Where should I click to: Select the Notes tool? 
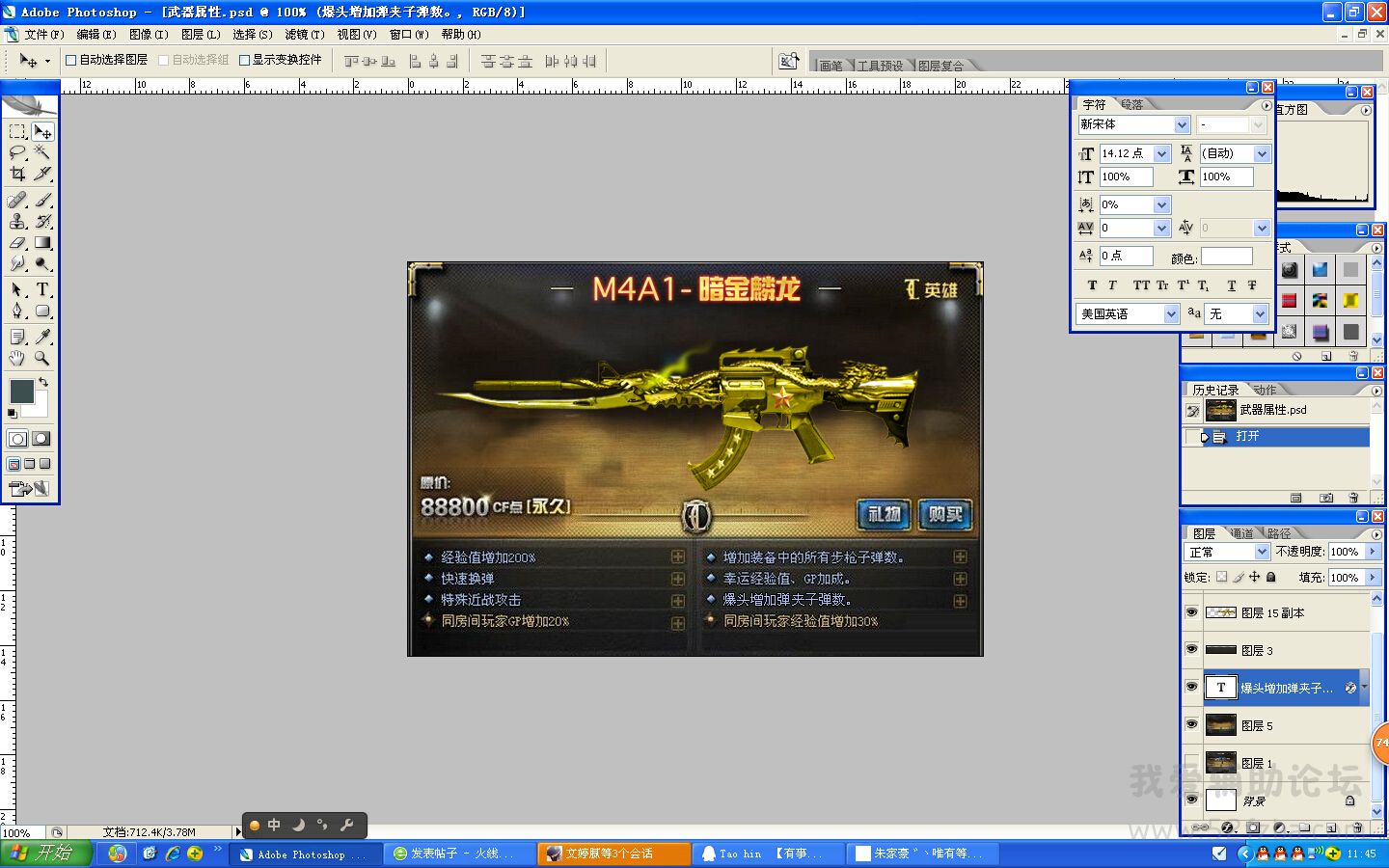pos(17,337)
